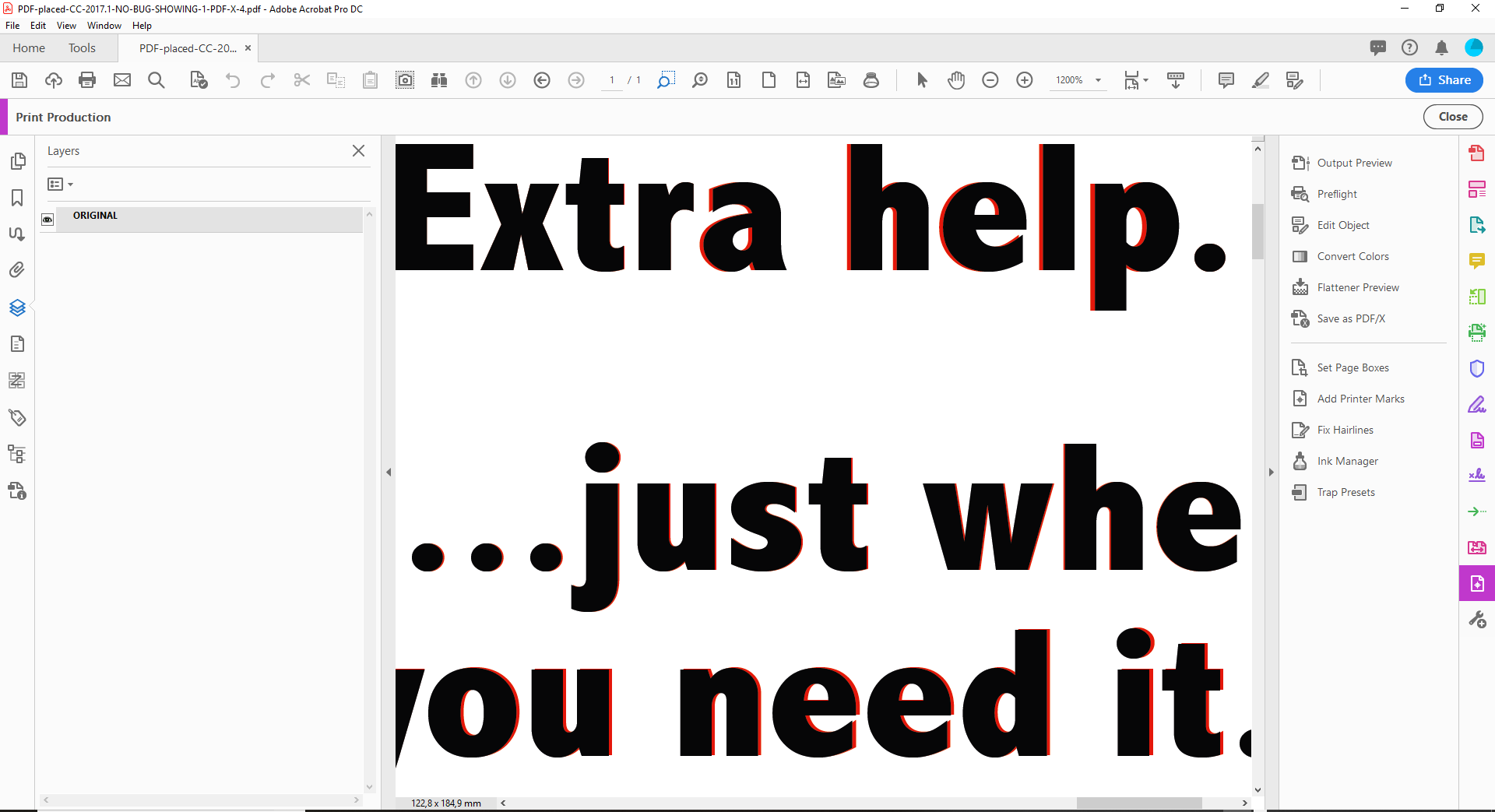
Task: Open the View menu
Action: [x=66, y=26]
